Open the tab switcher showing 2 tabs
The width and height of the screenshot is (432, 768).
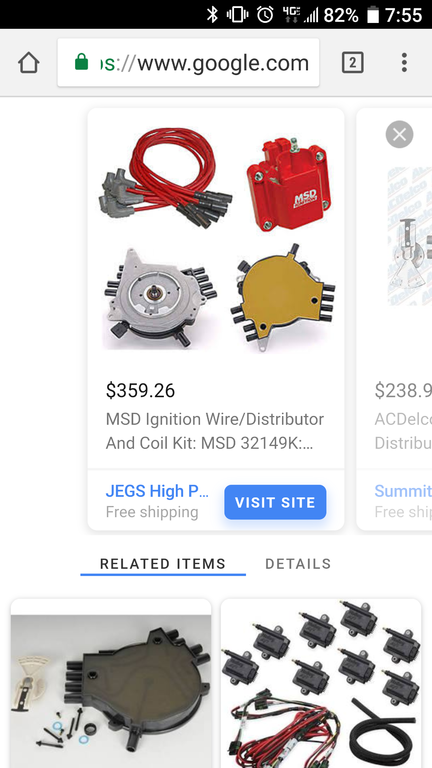(x=352, y=63)
